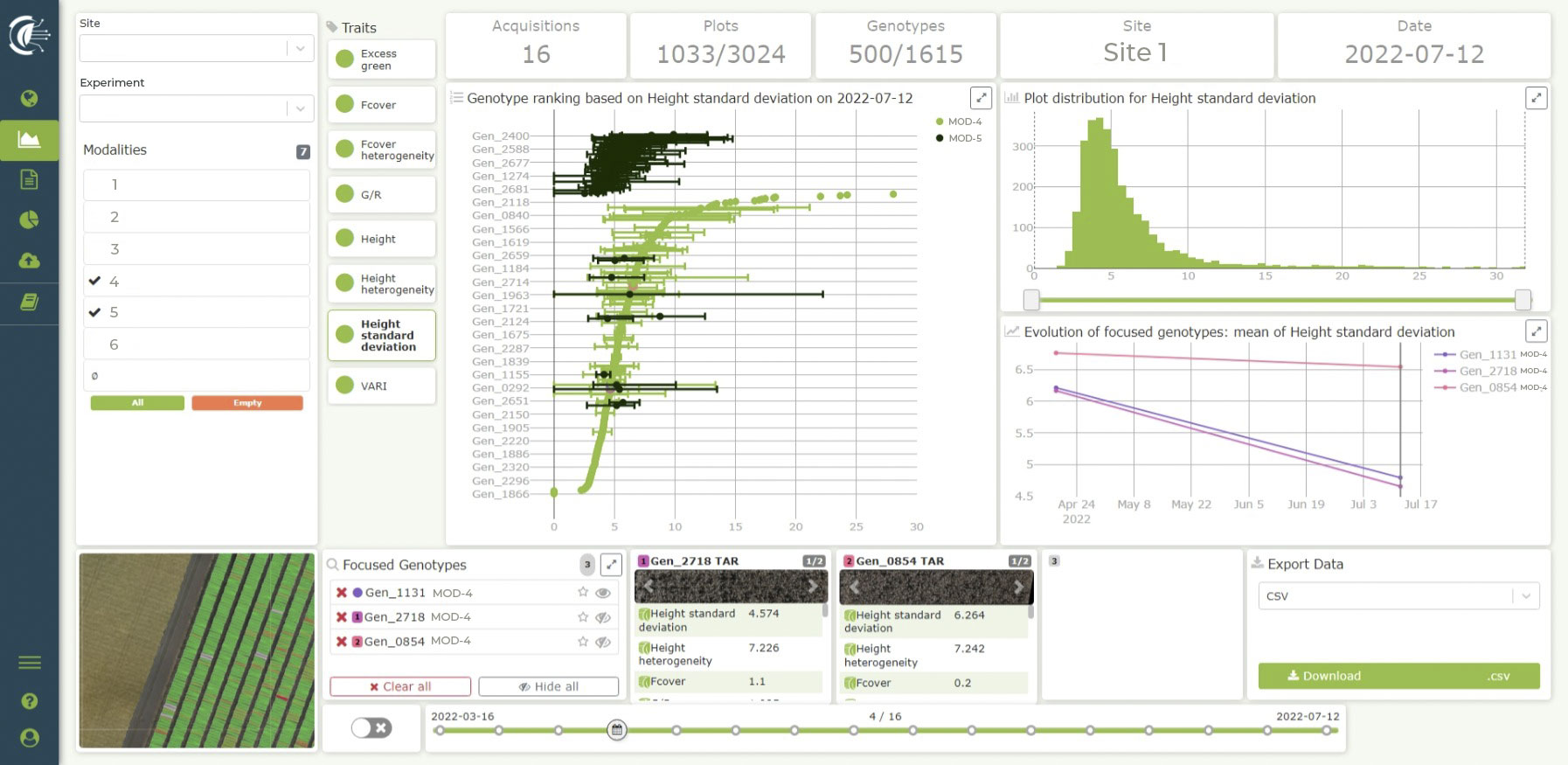
Task: Click the application logo at top of sidebar
Action: click(29, 36)
